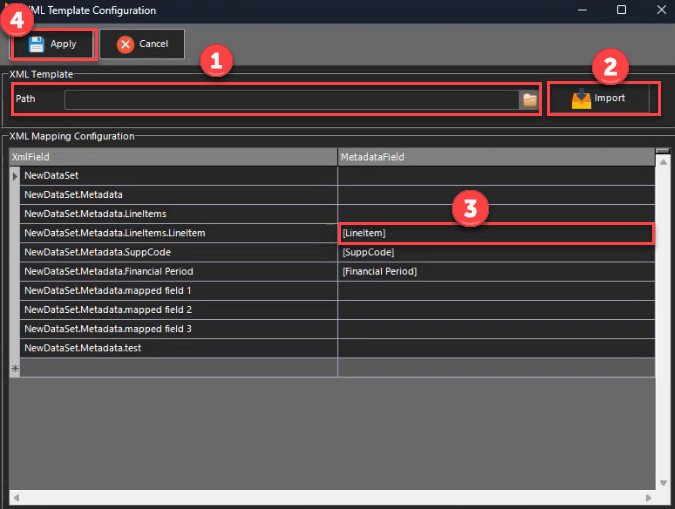Select the mapped field 3 row
Image resolution: width=675 pixels, height=509 pixels.
coord(178,329)
